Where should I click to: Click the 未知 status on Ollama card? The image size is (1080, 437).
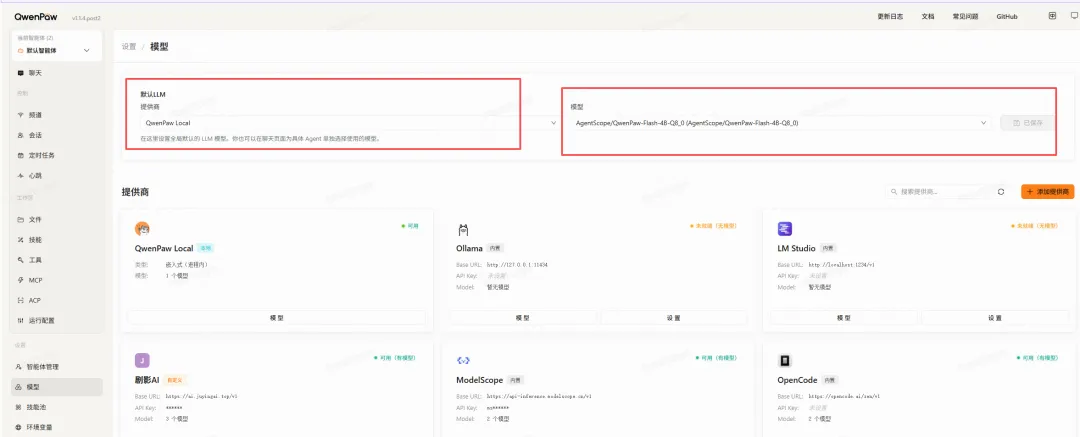(713, 226)
